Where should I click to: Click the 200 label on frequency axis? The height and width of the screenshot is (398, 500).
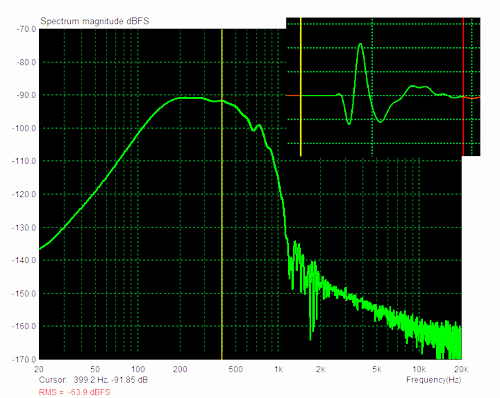pos(180,369)
